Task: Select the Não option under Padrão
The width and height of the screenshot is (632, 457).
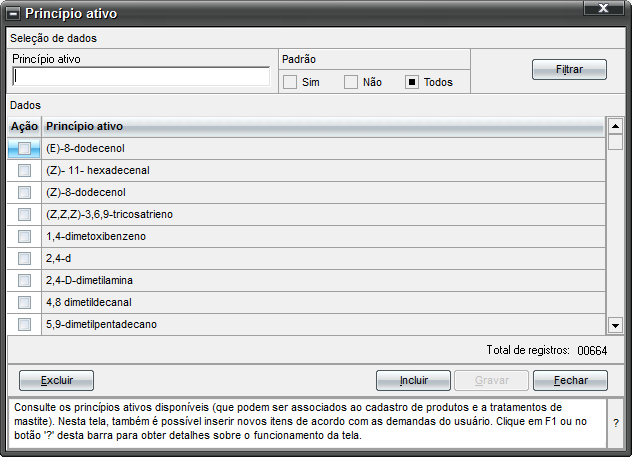Action: 351,82
